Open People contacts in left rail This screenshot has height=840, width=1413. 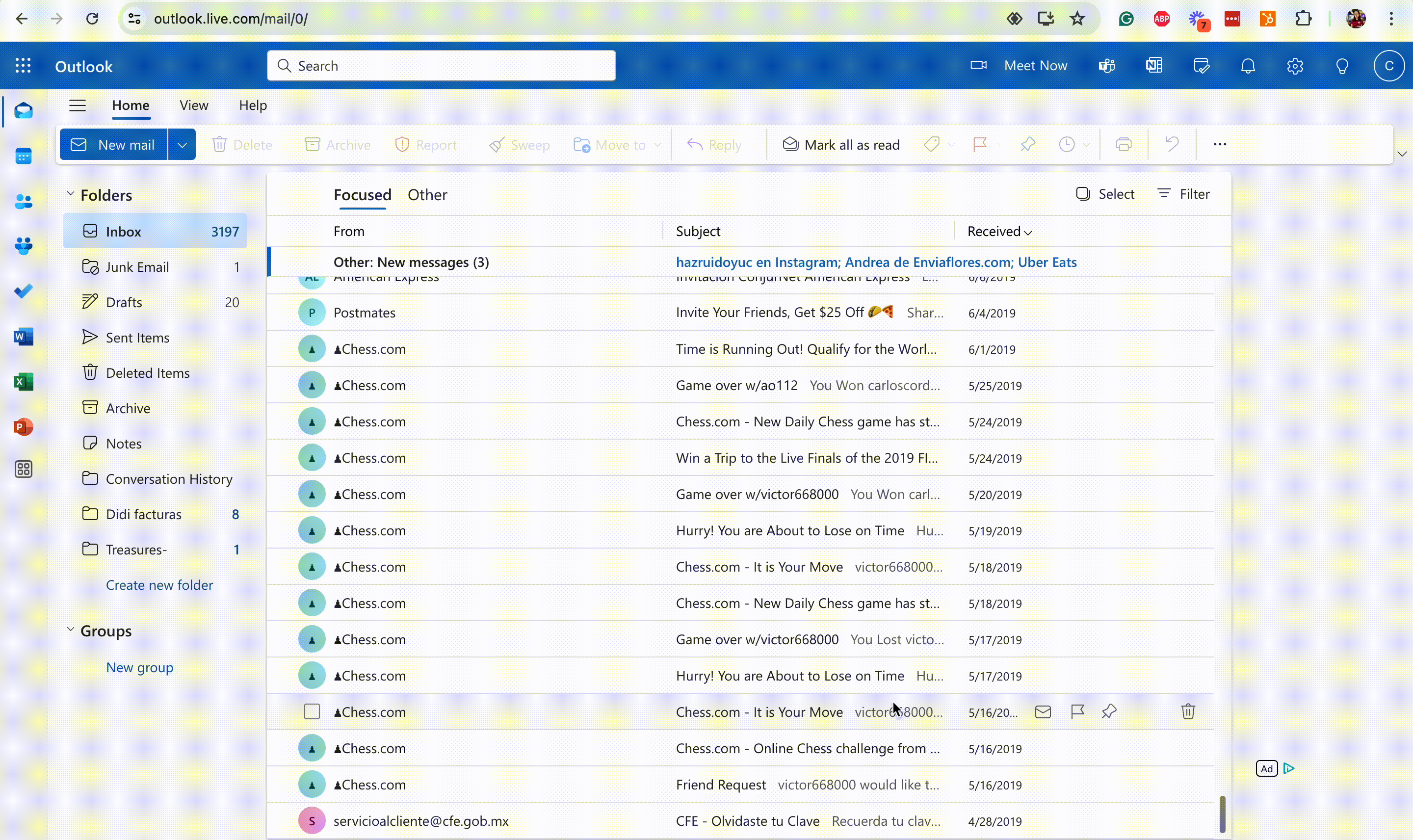[x=23, y=201]
